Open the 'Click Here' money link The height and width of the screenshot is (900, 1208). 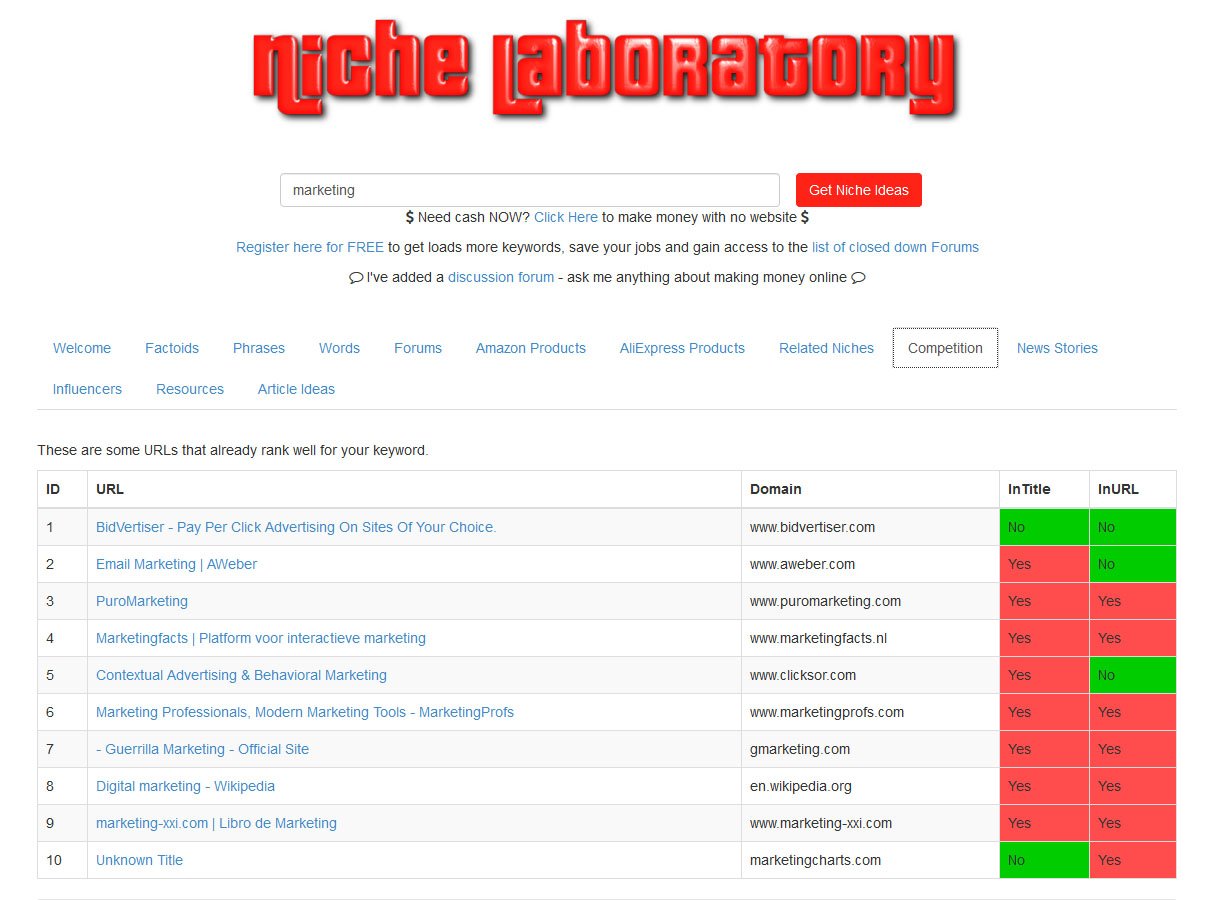566,217
